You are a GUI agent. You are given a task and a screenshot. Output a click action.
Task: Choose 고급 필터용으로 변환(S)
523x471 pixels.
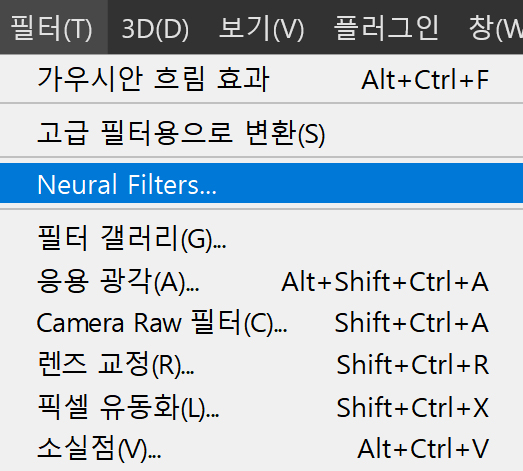[x=262, y=133]
